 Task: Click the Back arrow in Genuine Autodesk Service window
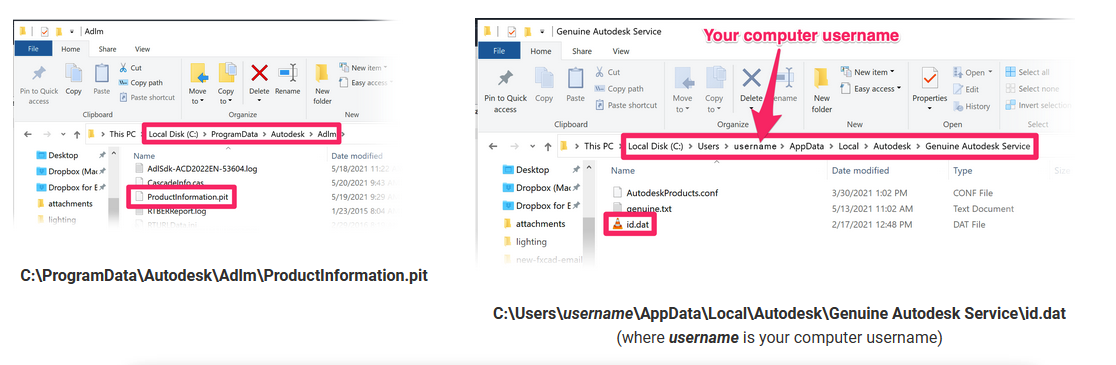point(493,146)
